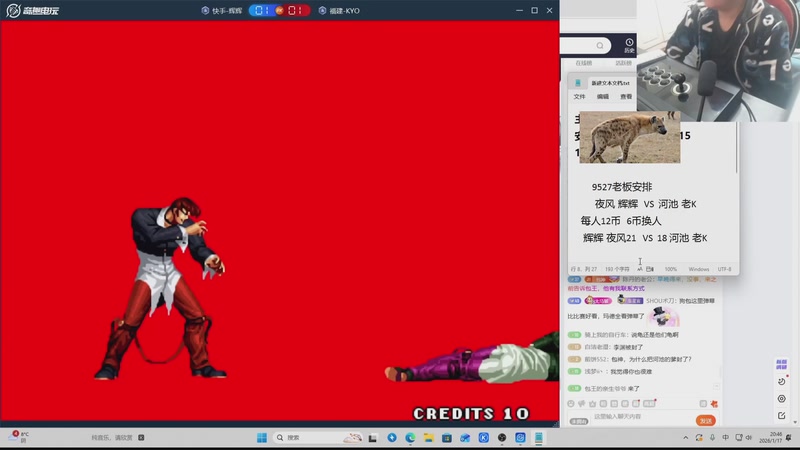
Task: Click the search magnifier icon in stream panel
Action: pyautogui.click(x=600, y=46)
